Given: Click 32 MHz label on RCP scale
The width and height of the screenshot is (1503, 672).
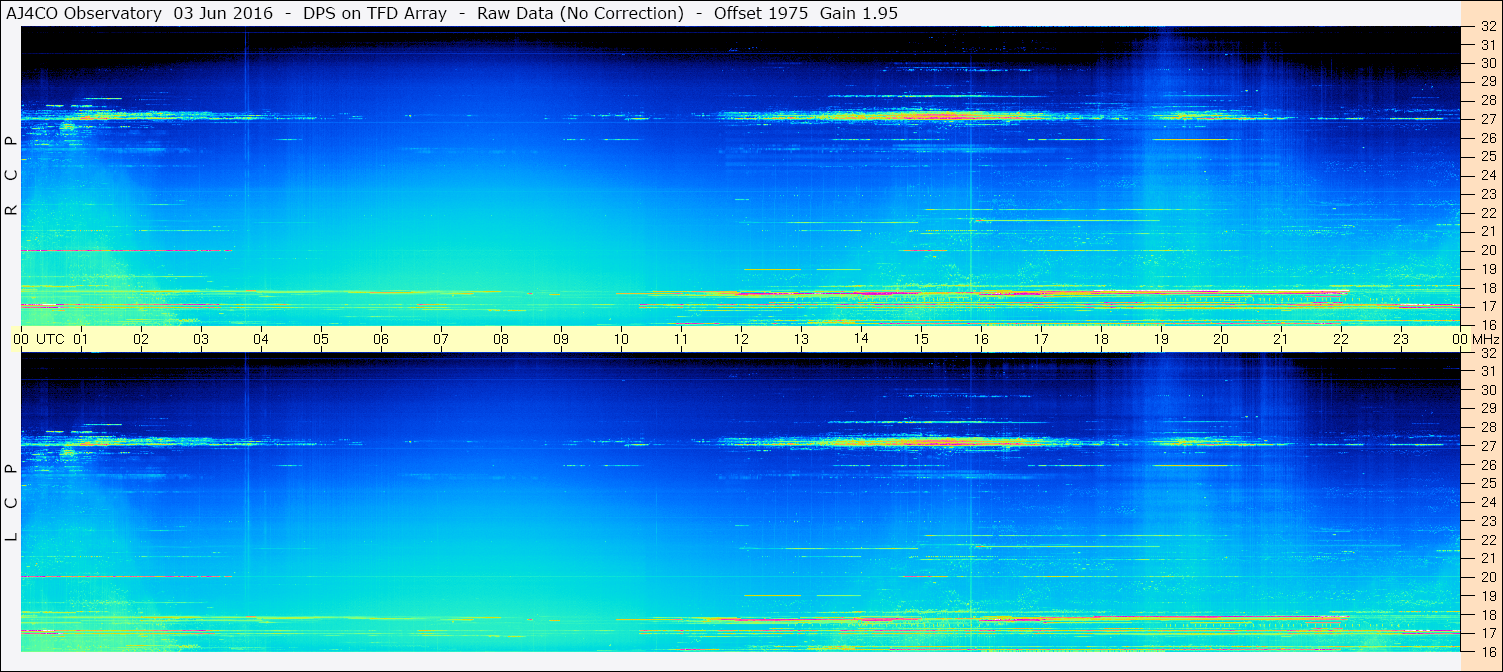Looking at the screenshot, I should 1487,26.
